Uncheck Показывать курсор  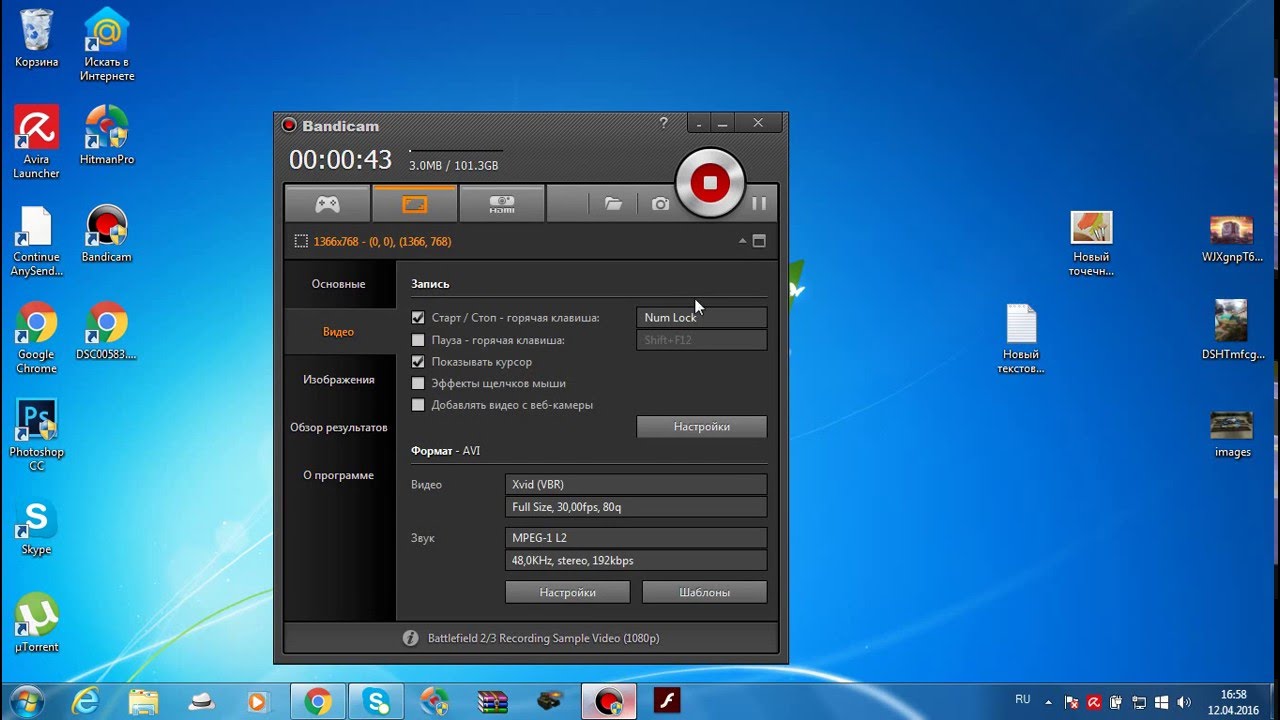click(x=418, y=362)
